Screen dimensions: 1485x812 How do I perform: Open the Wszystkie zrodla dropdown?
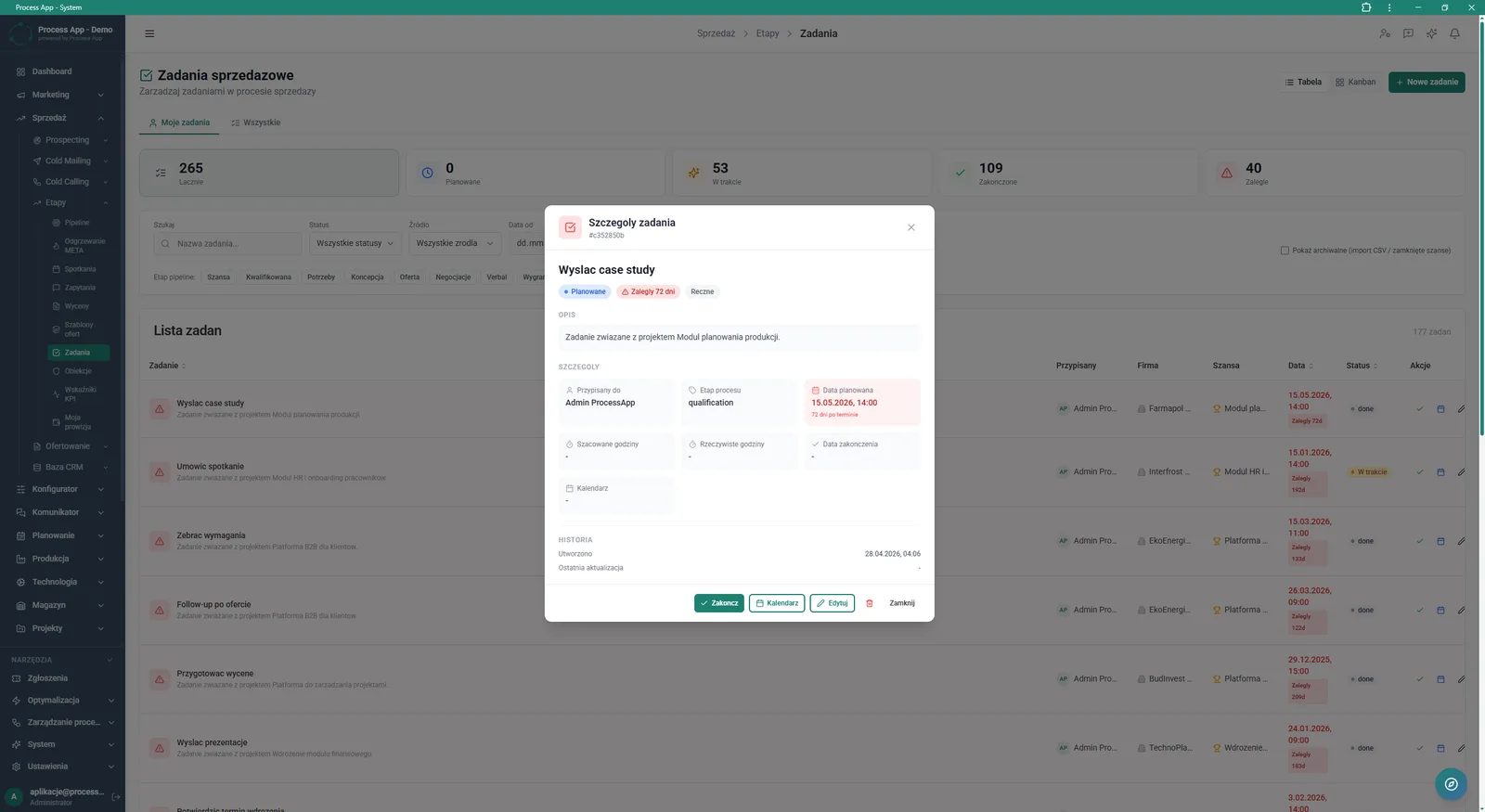click(x=455, y=243)
